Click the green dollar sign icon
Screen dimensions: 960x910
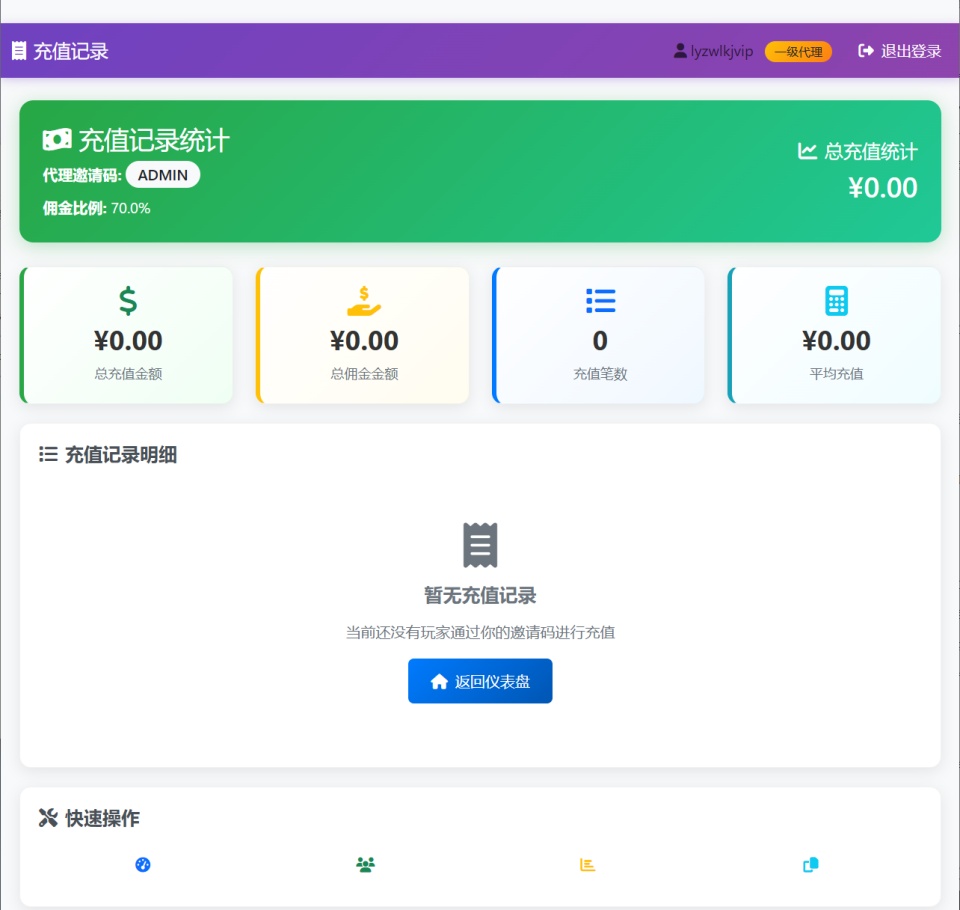(x=128, y=300)
